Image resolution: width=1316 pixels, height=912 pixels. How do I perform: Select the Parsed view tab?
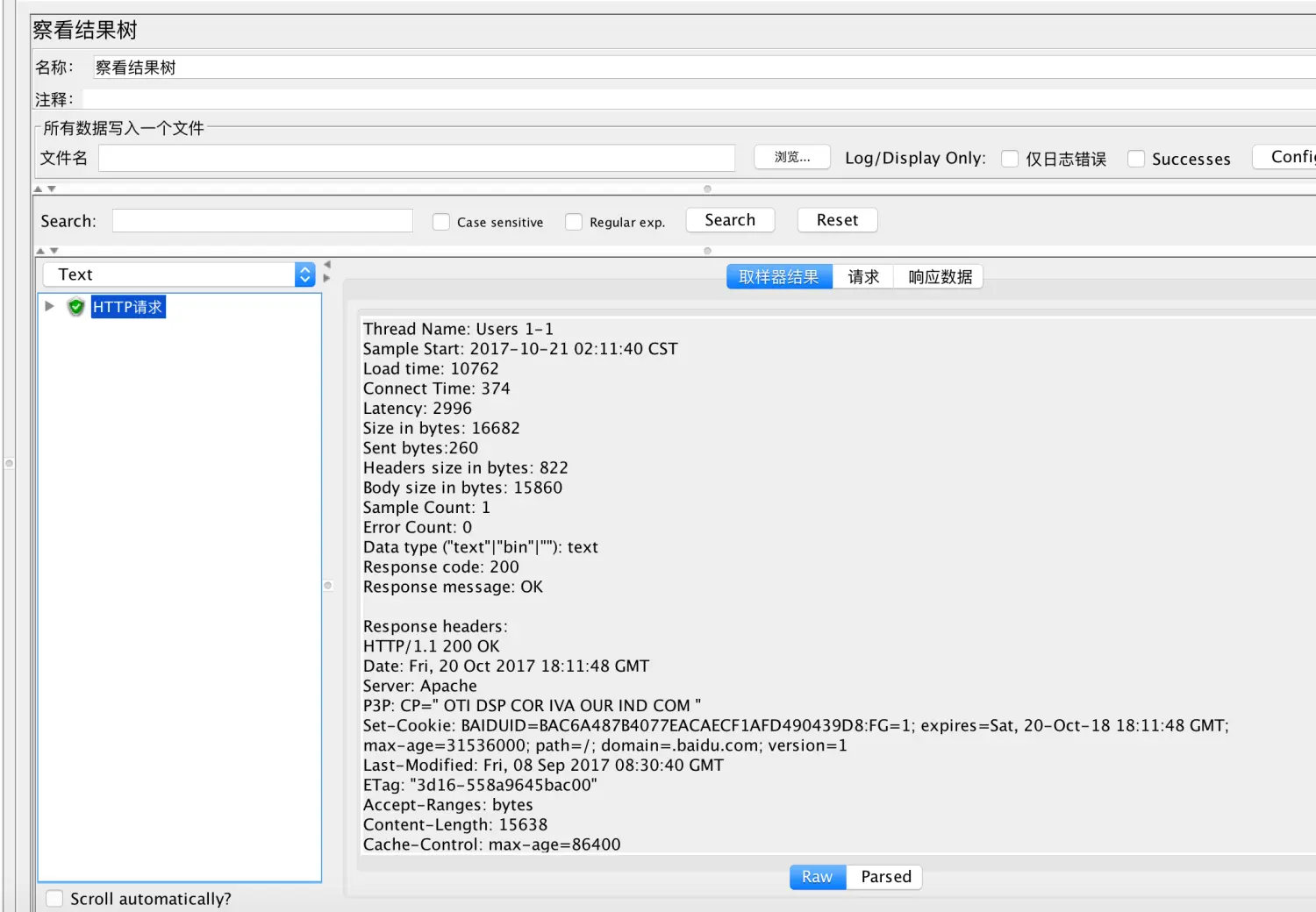click(885, 877)
